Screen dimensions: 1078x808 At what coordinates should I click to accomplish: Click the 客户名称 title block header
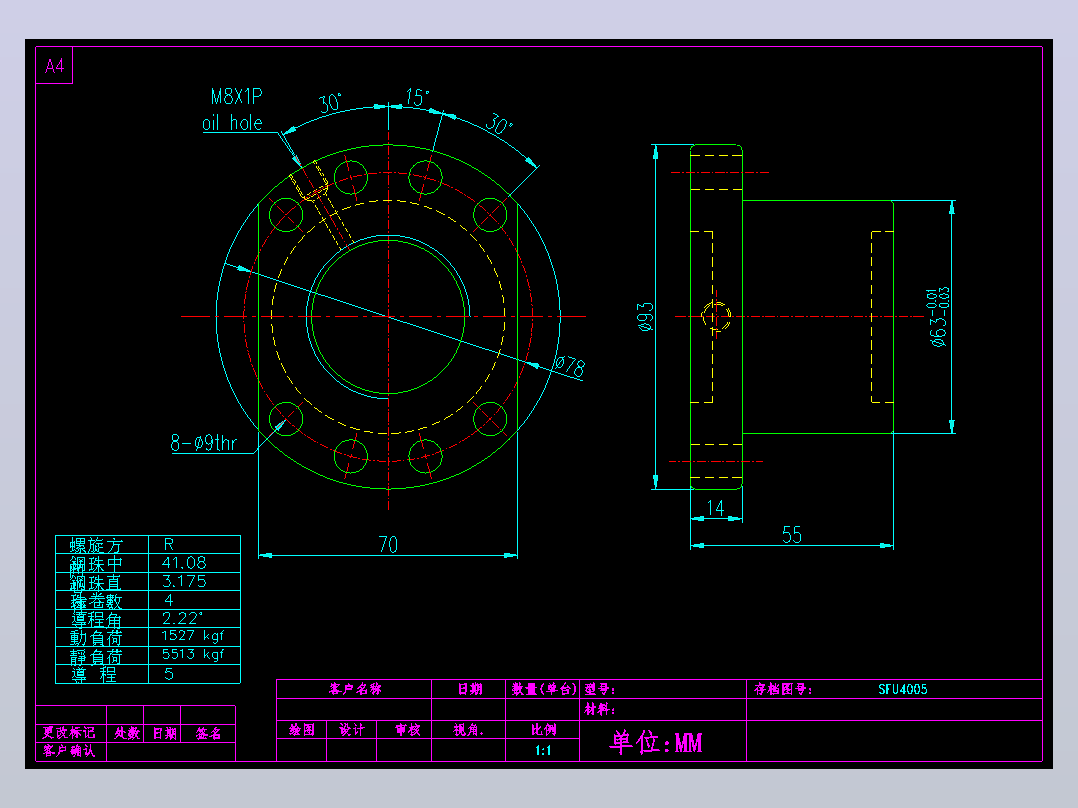tap(355, 689)
